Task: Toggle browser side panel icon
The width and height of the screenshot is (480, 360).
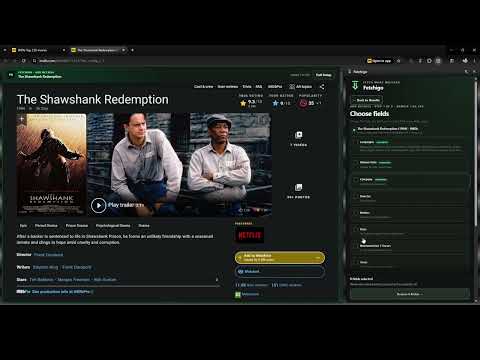Action: point(452,61)
